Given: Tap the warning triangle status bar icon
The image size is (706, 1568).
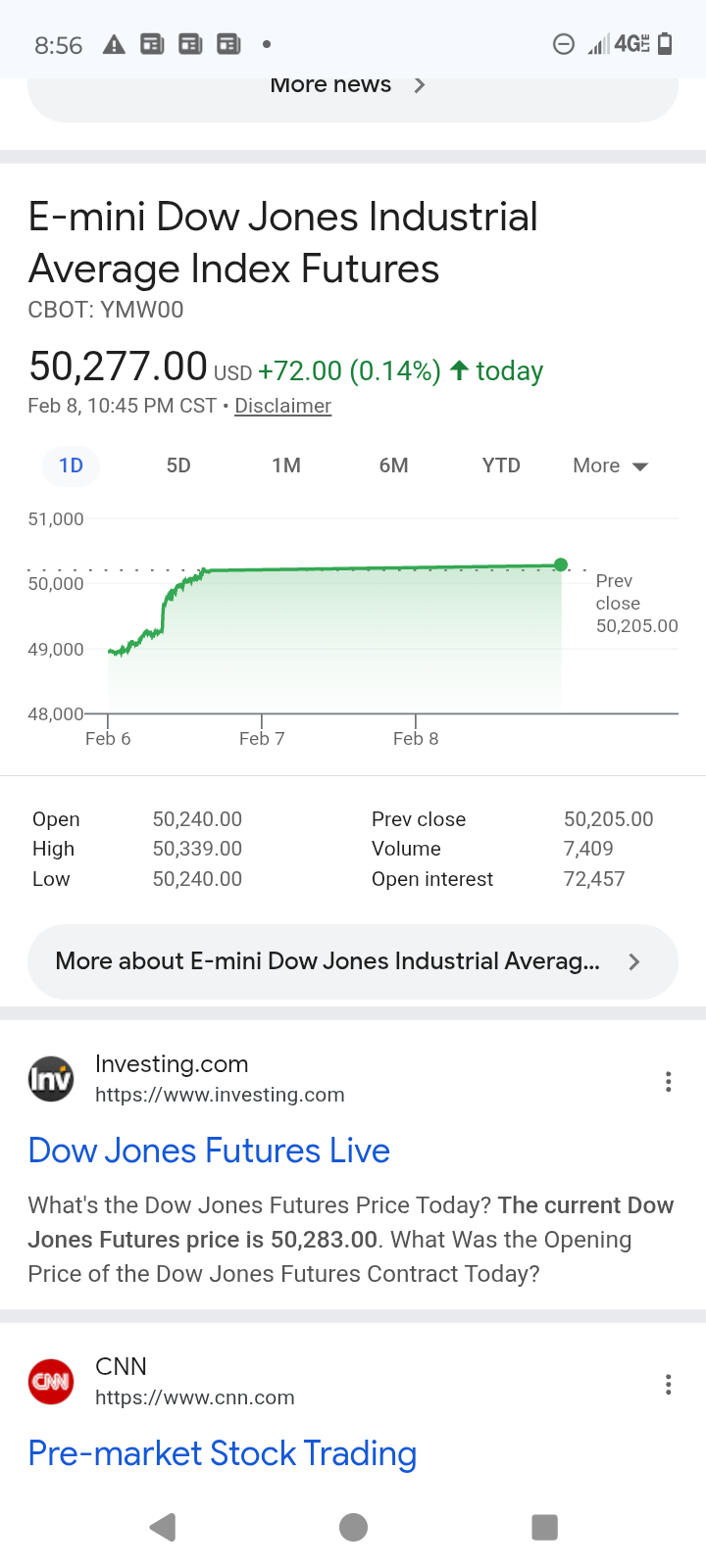Looking at the screenshot, I should [114, 44].
